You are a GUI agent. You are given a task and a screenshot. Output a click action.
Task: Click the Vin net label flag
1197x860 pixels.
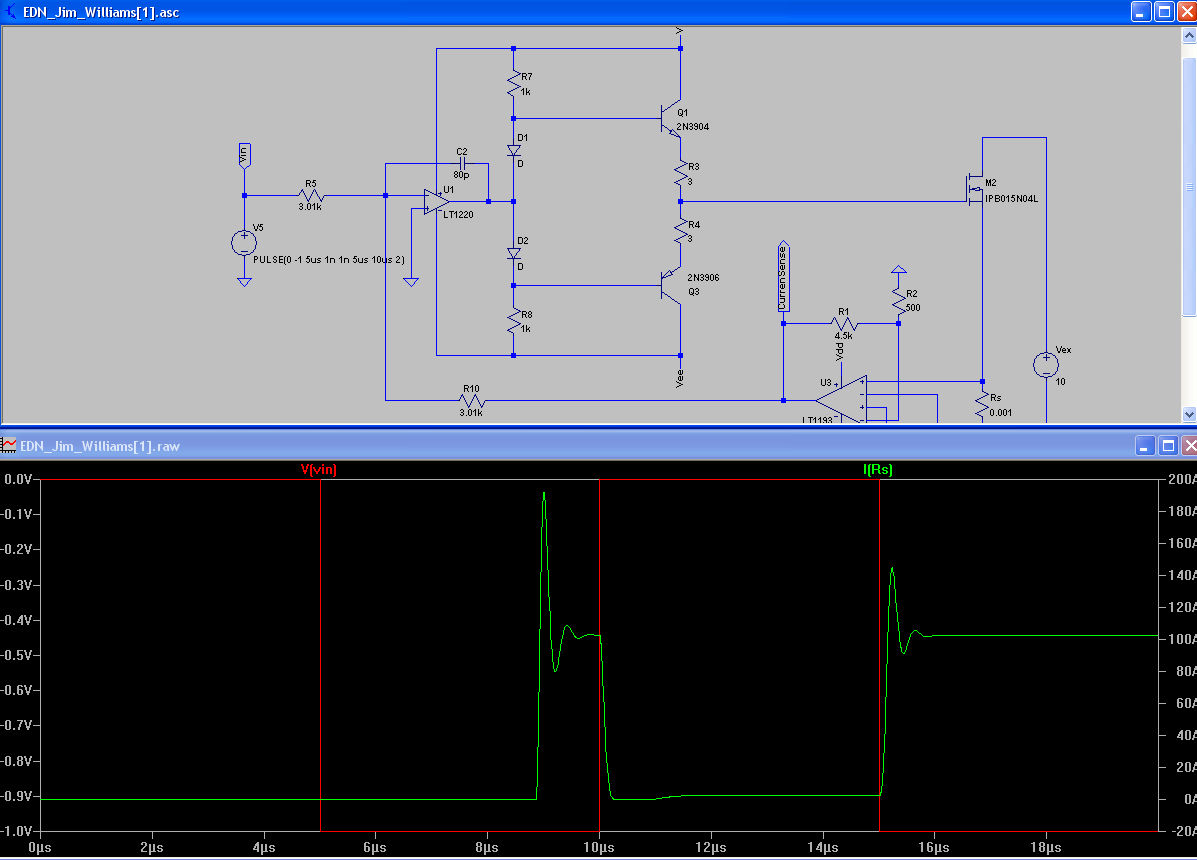244,156
